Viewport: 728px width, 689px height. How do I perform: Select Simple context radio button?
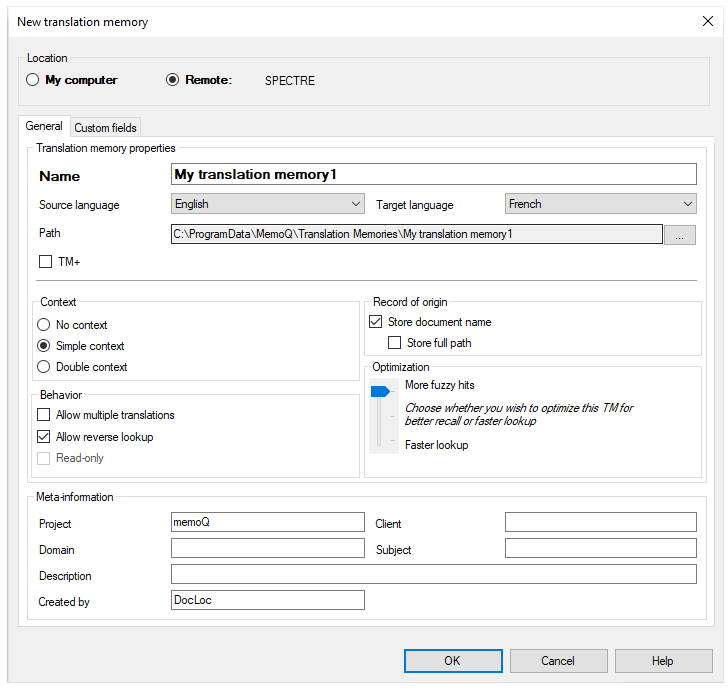tap(44, 346)
